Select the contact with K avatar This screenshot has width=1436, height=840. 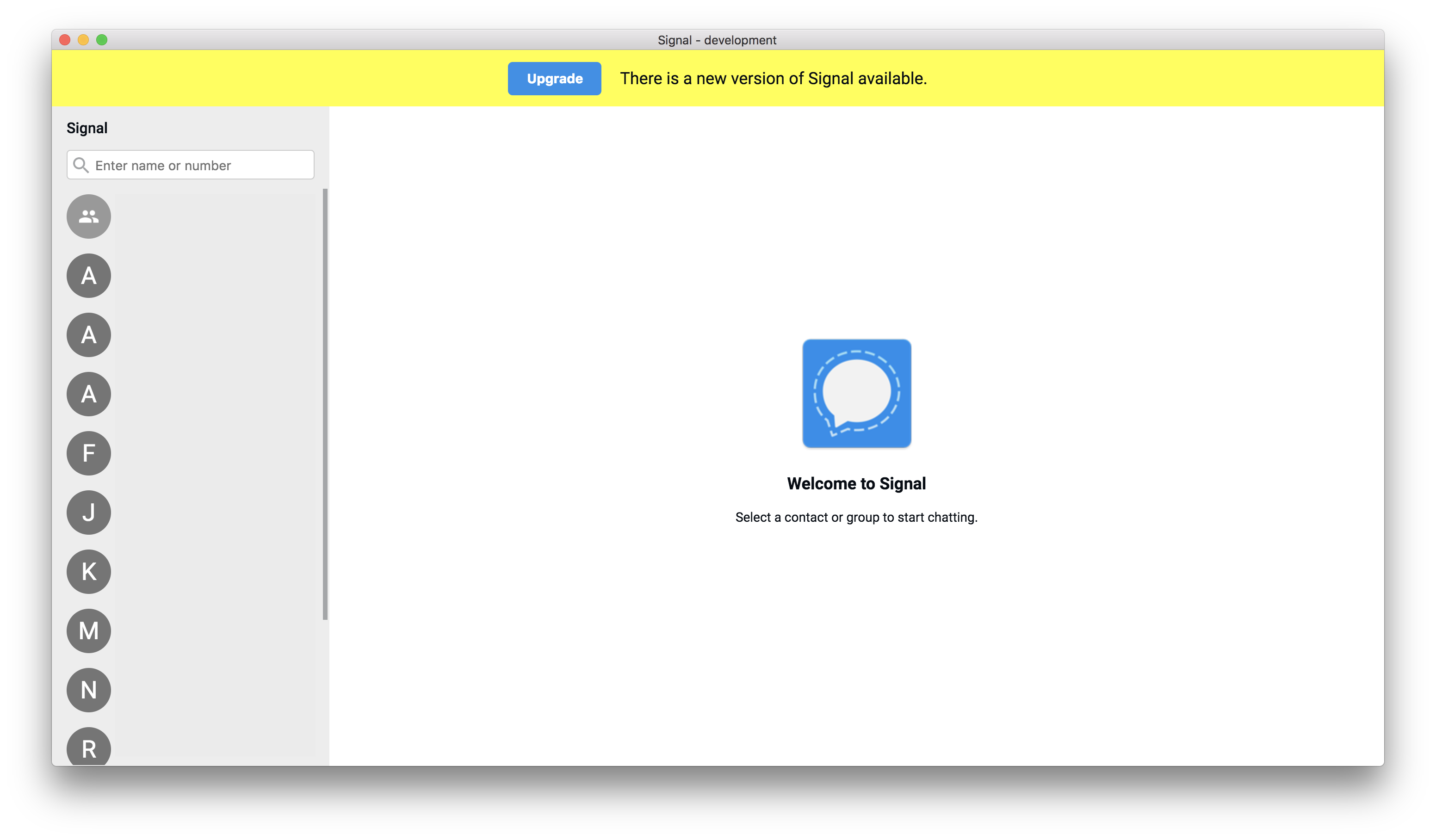click(88, 572)
